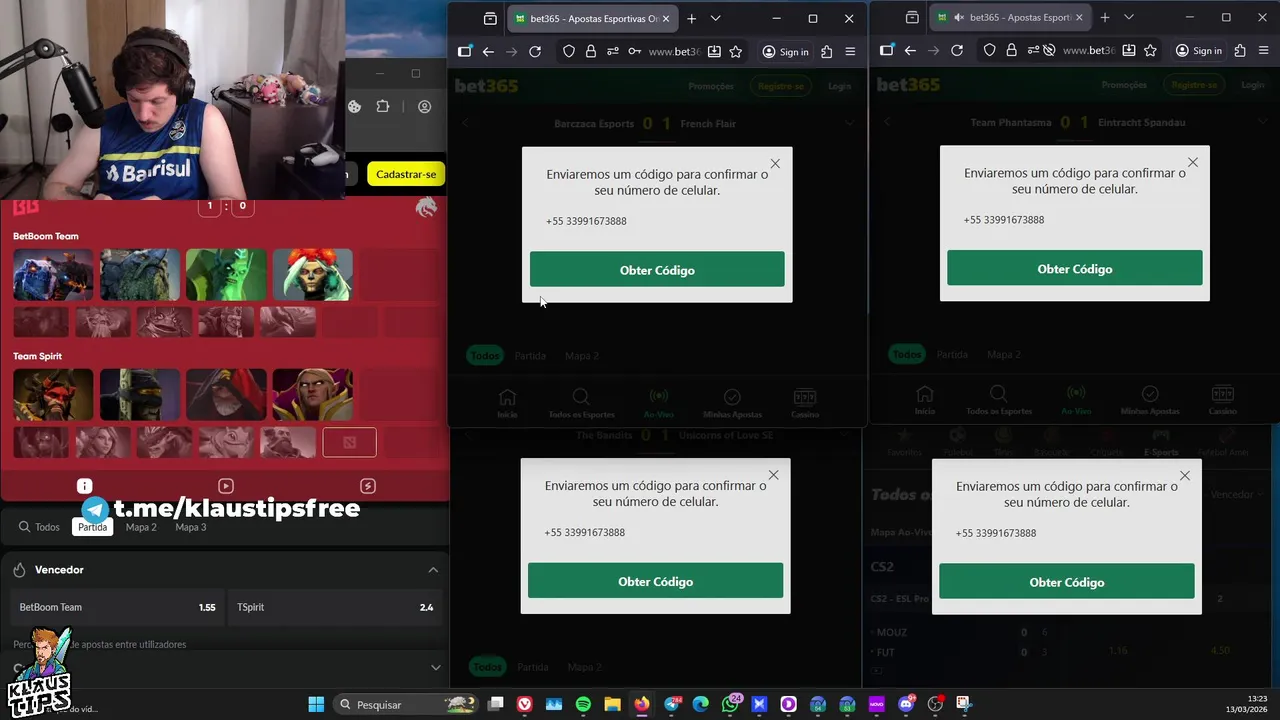Go back in Team Phantasma Firefox window
Image resolution: width=1280 pixels, height=720 pixels.
[910, 50]
